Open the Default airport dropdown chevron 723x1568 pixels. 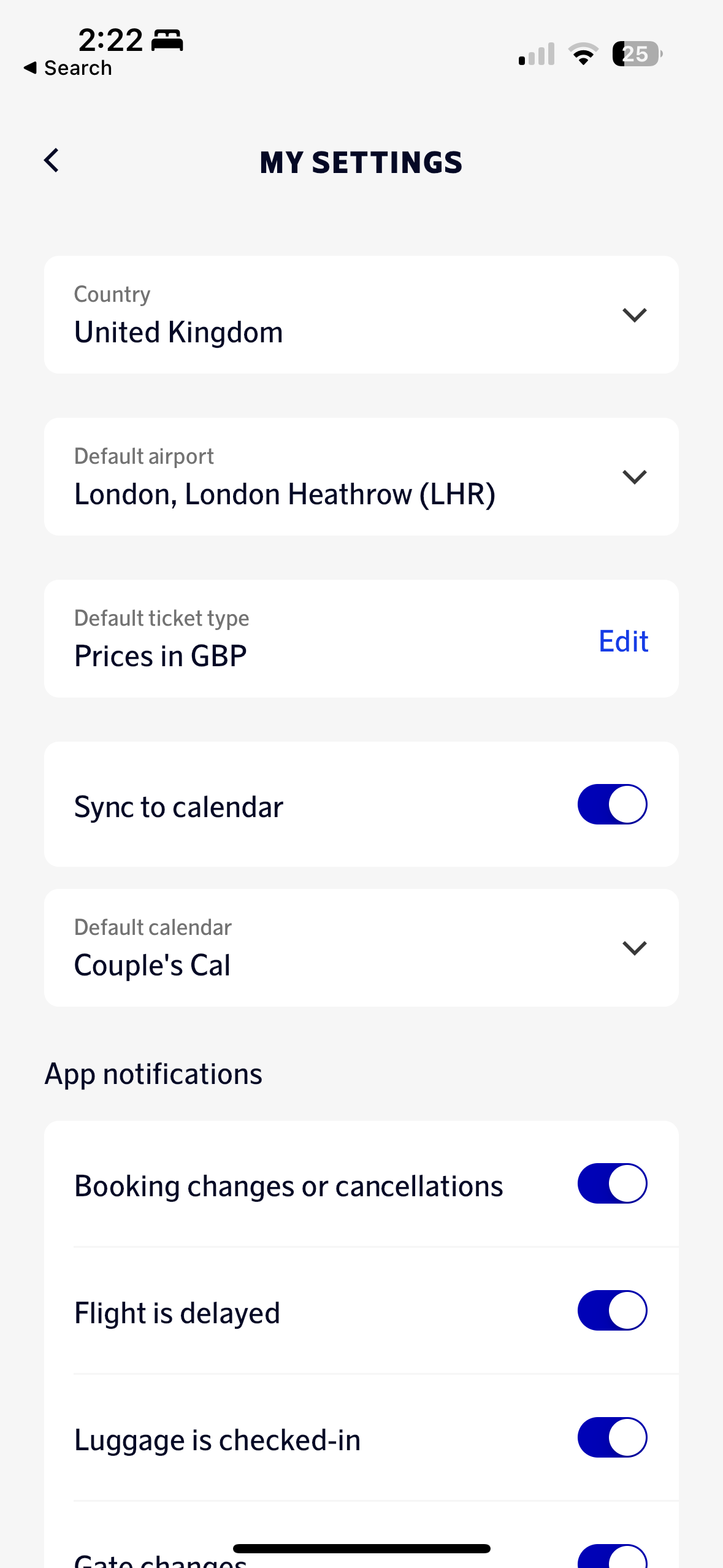[x=634, y=477]
